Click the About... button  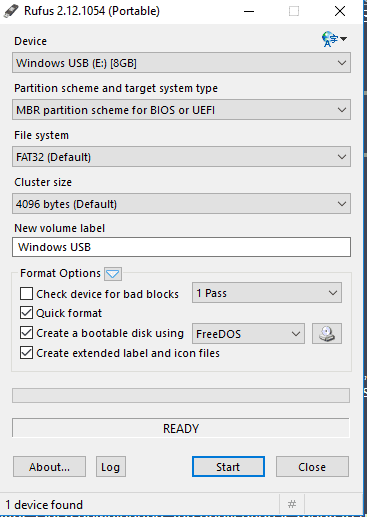pyautogui.click(x=49, y=467)
